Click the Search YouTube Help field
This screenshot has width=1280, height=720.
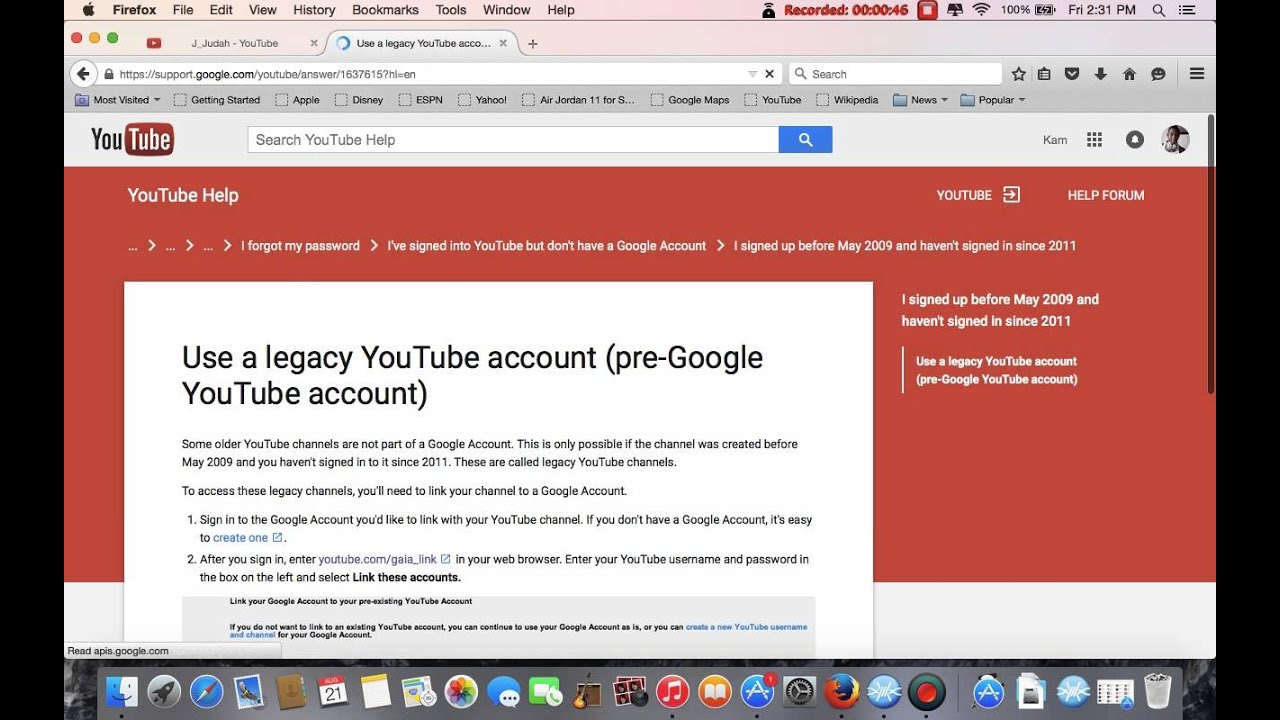pos(513,140)
